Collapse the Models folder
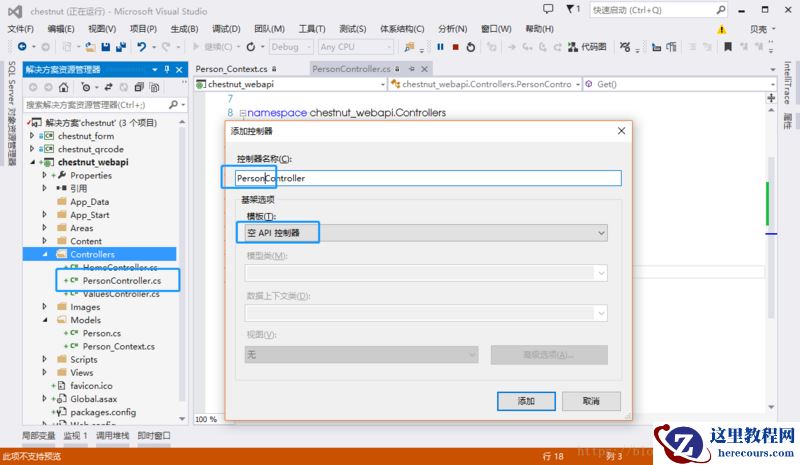 tap(45, 320)
